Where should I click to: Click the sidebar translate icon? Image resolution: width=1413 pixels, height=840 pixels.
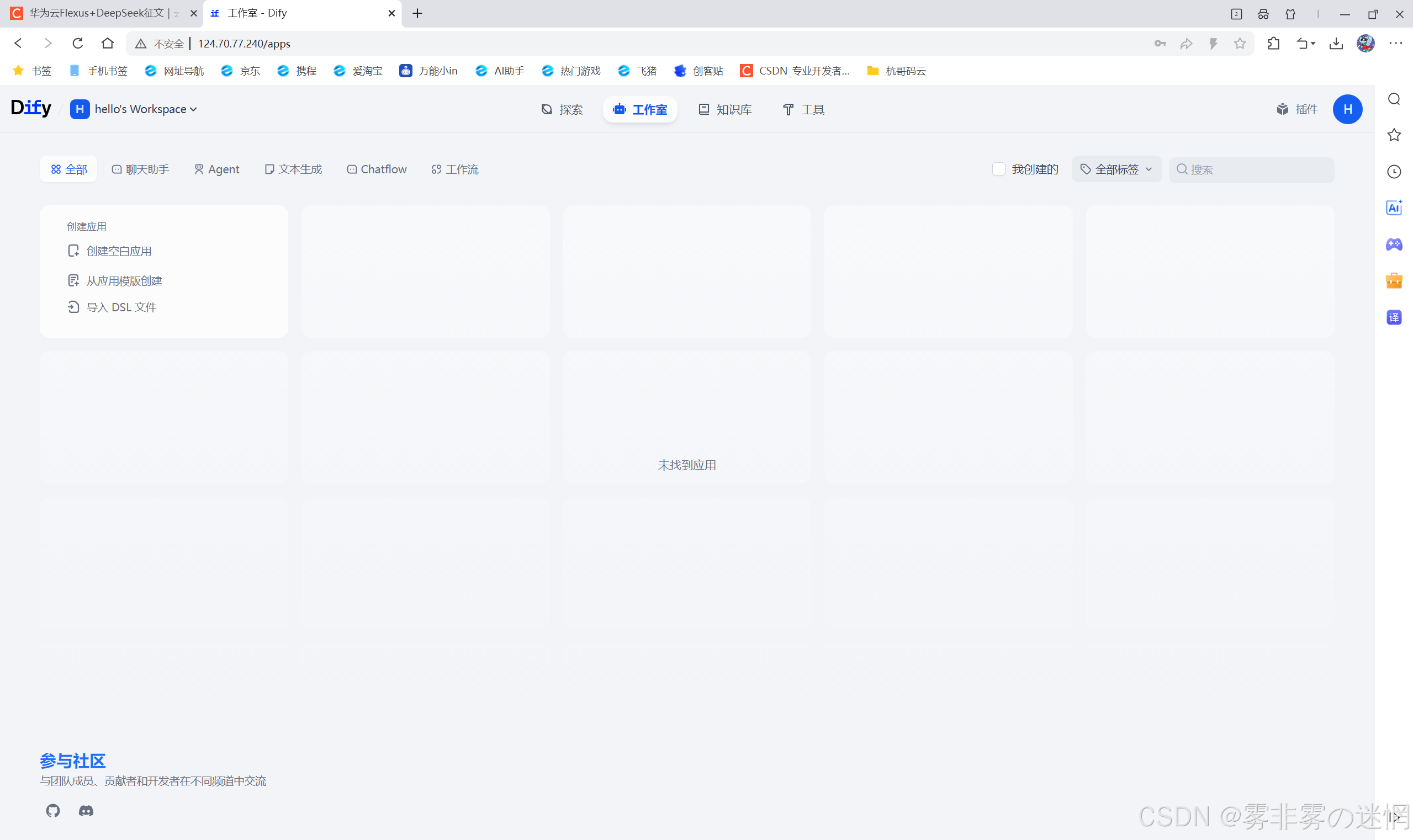[1393, 317]
